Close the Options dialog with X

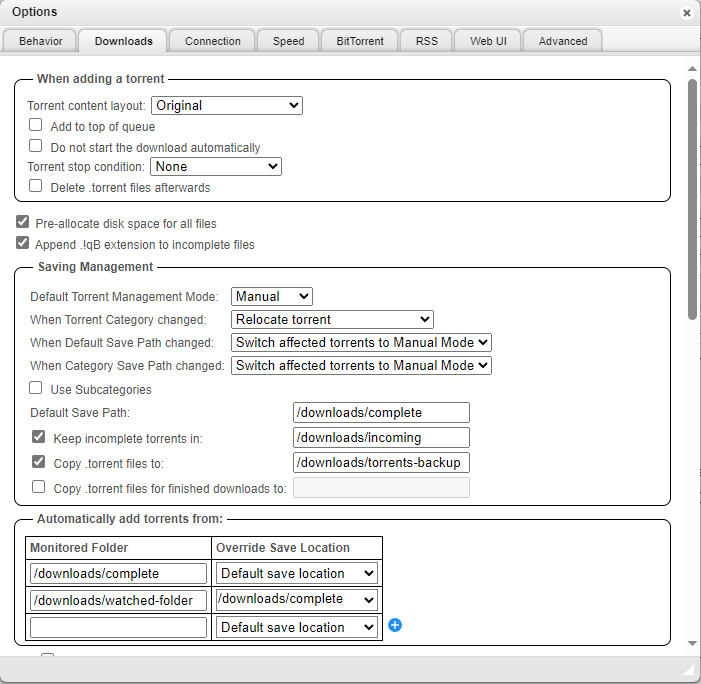(x=686, y=13)
